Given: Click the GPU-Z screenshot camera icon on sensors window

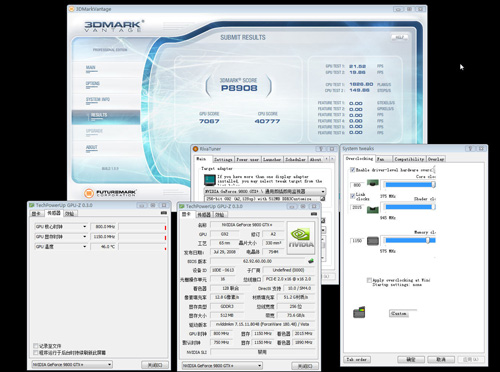Looking at the screenshot, I should [164, 213].
